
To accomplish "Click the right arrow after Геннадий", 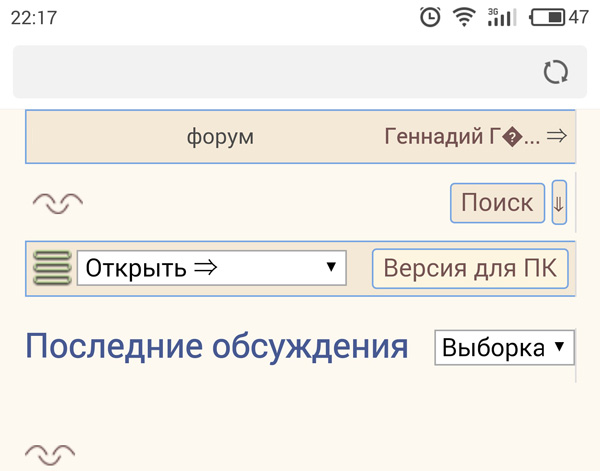I will [x=557, y=136].
